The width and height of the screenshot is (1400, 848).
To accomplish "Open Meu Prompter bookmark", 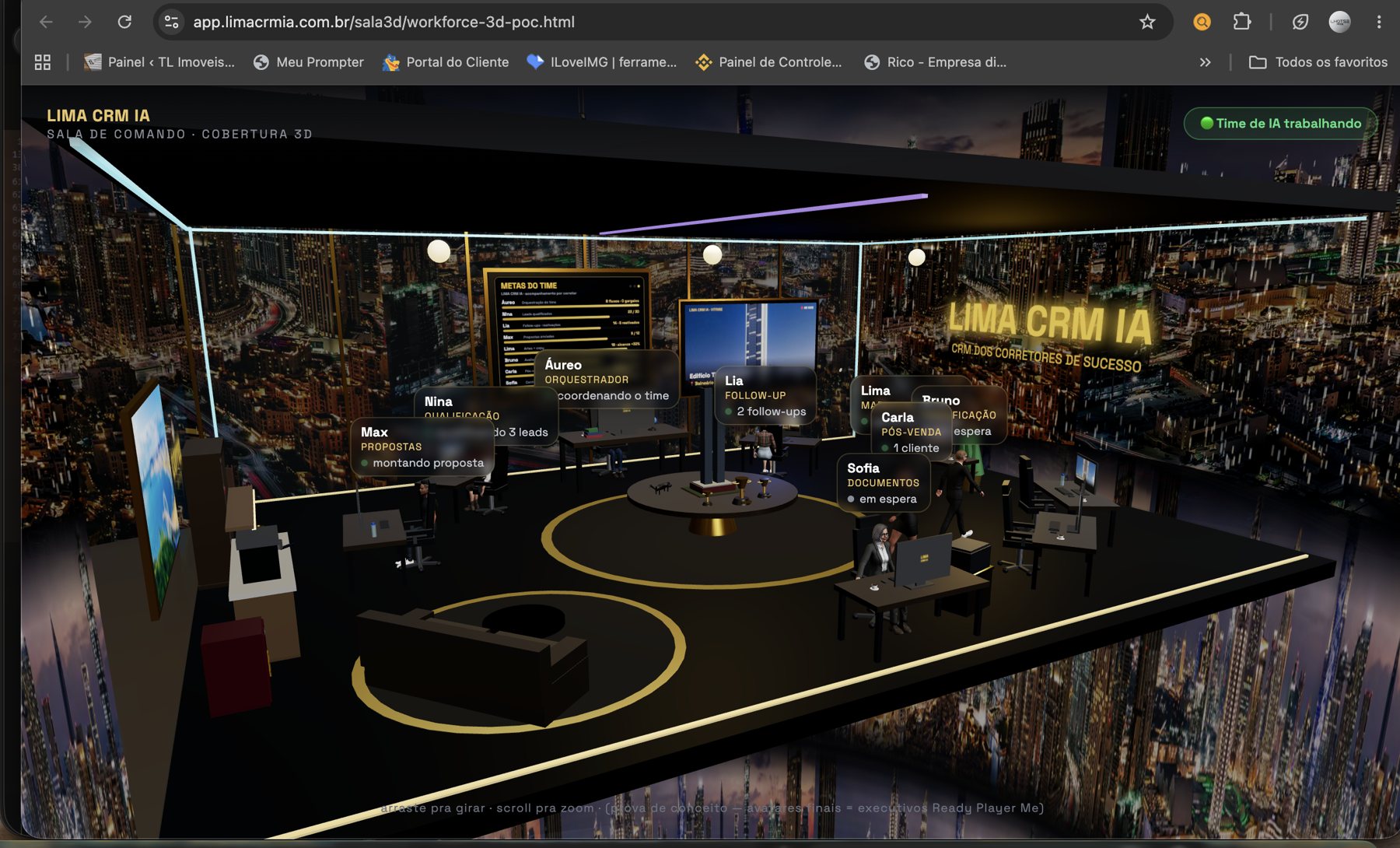I will (309, 62).
